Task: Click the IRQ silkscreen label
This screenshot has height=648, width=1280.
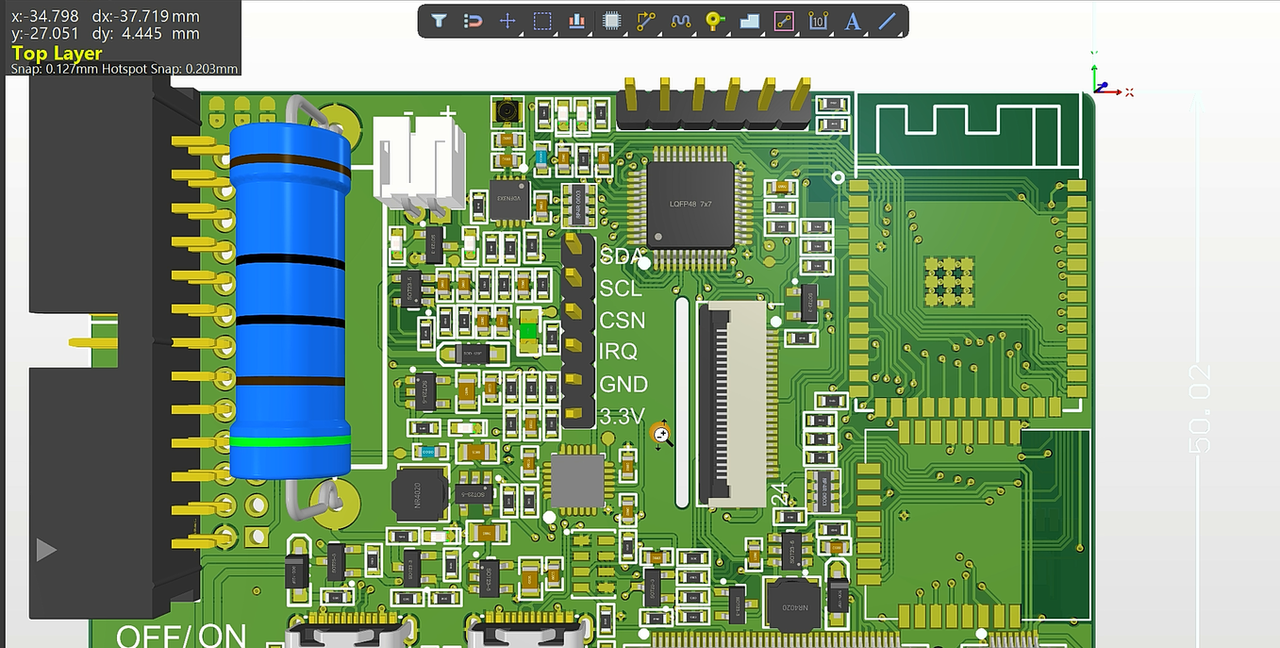Action: pos(620,352)
